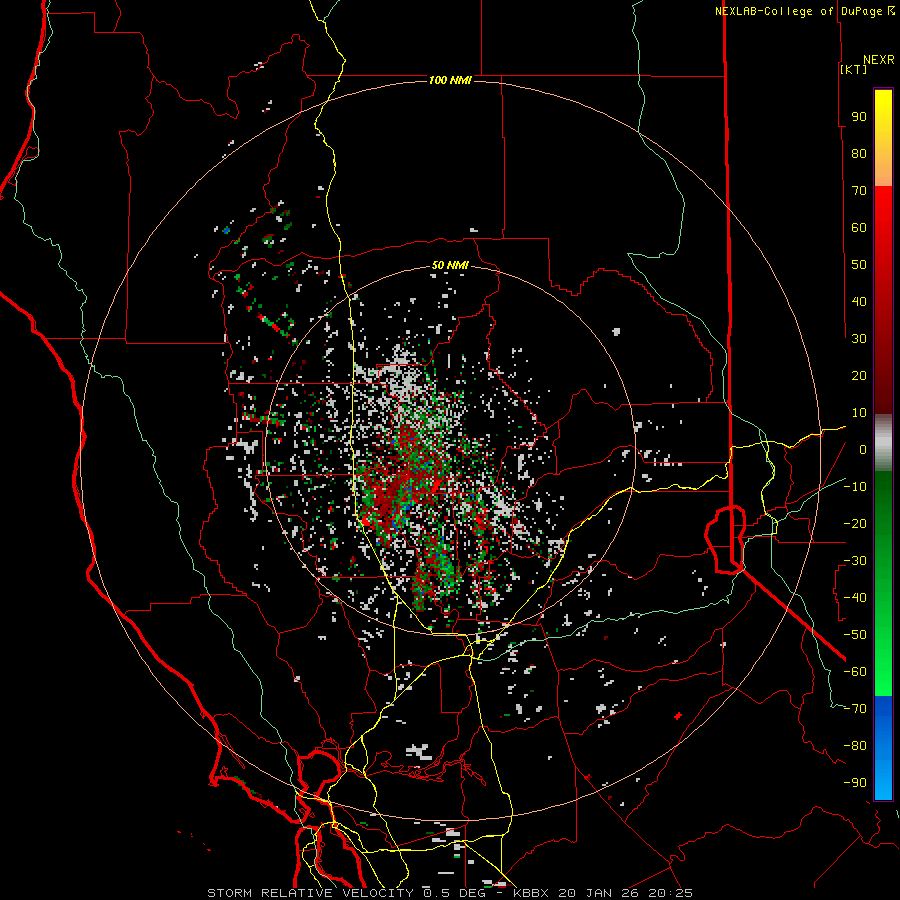This screenshot has width=900, height=900.
Task: Click the 50 NMI range ring label
Action: [x=450, y=265]
